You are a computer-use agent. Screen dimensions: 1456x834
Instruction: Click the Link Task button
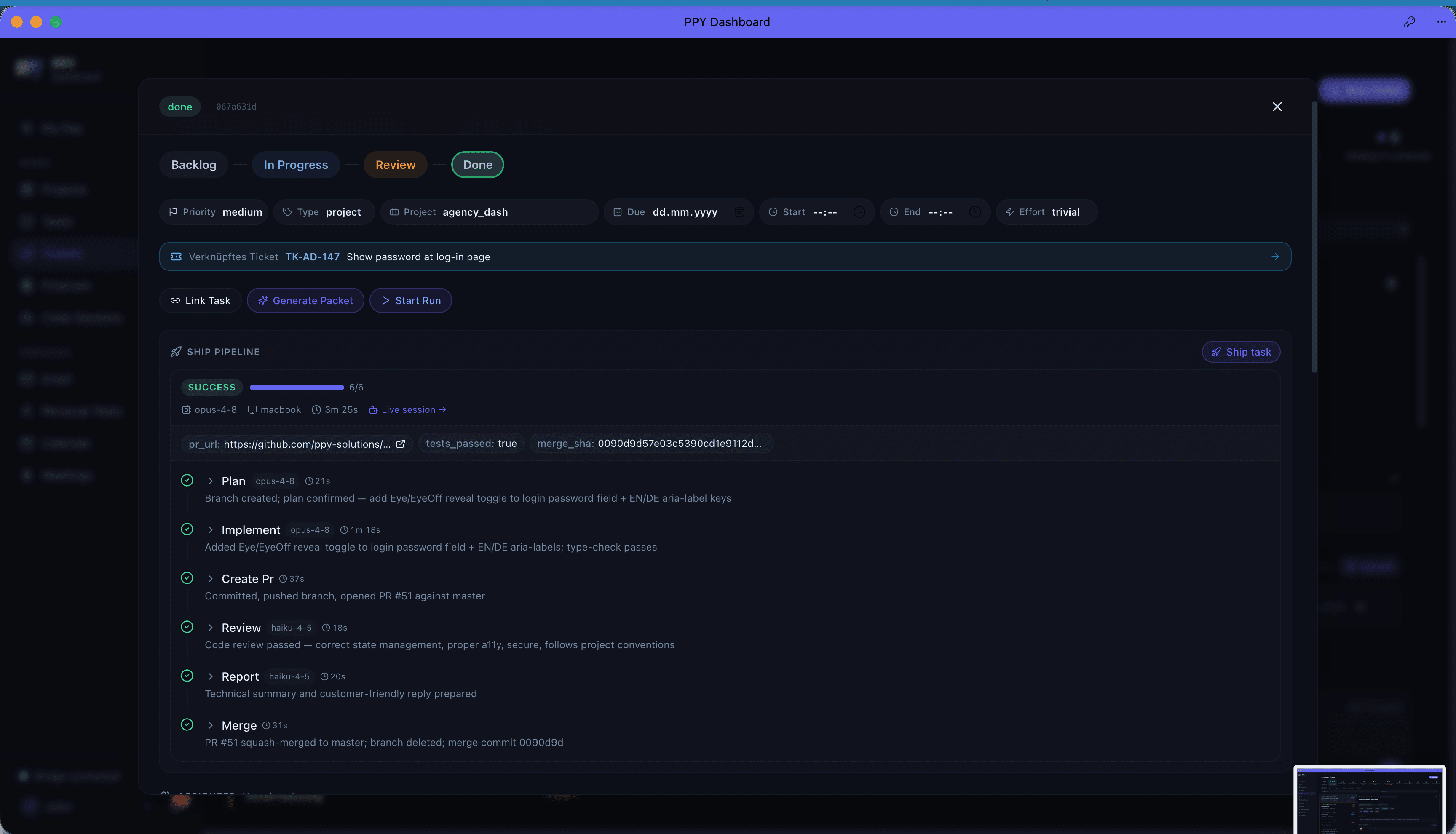click(x=201, y=301)
